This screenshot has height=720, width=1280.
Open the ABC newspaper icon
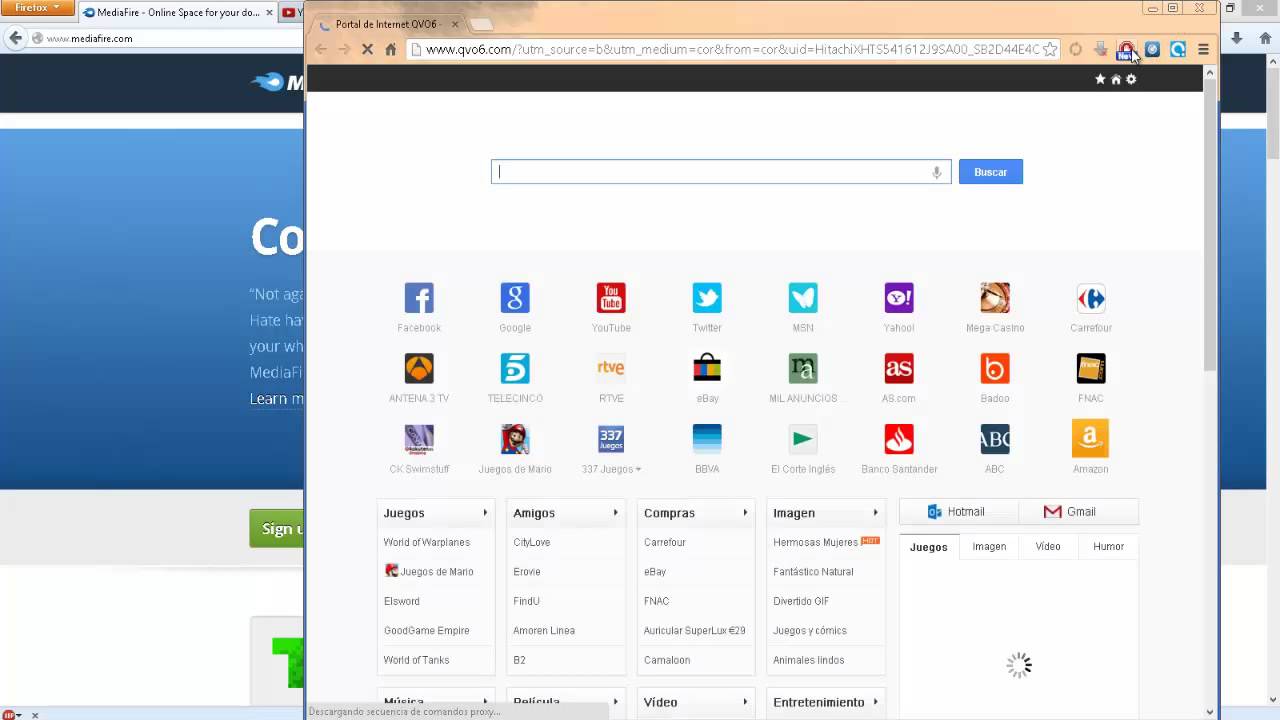(x=995, y=439)
